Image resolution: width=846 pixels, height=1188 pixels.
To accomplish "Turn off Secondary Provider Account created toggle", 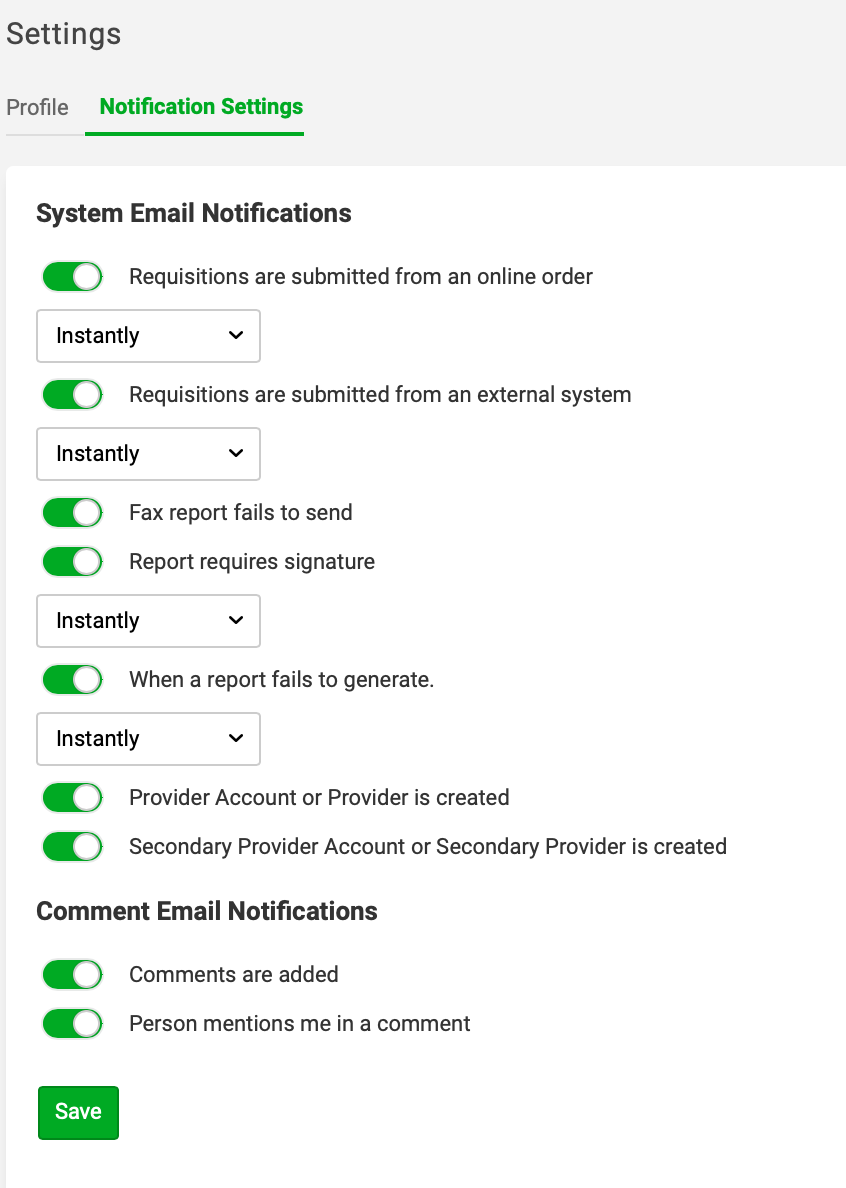I will pos(73,847).
